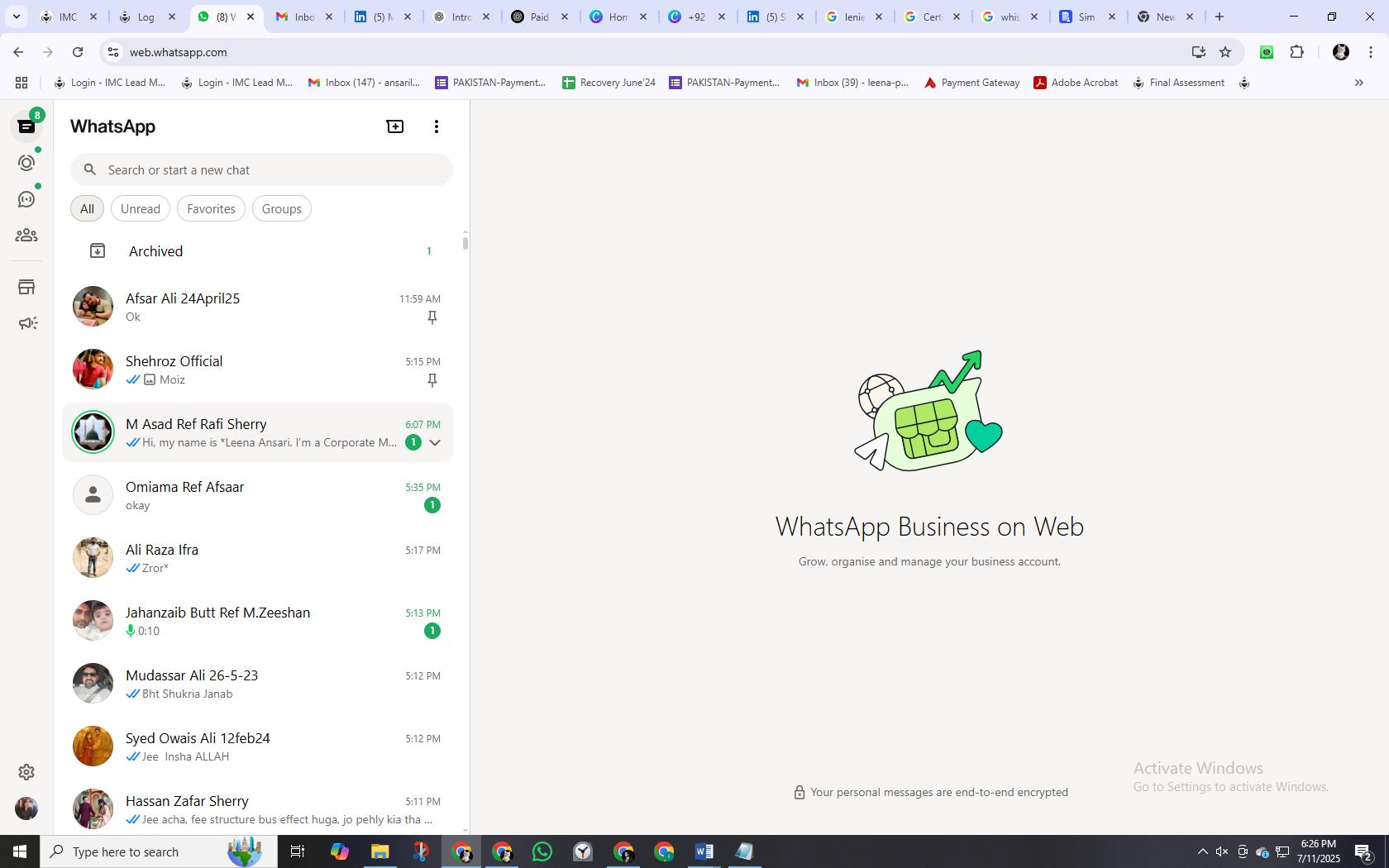Open the Archived chats row
The width and height of the screenshot is (1389, 868).
point(258,251)
